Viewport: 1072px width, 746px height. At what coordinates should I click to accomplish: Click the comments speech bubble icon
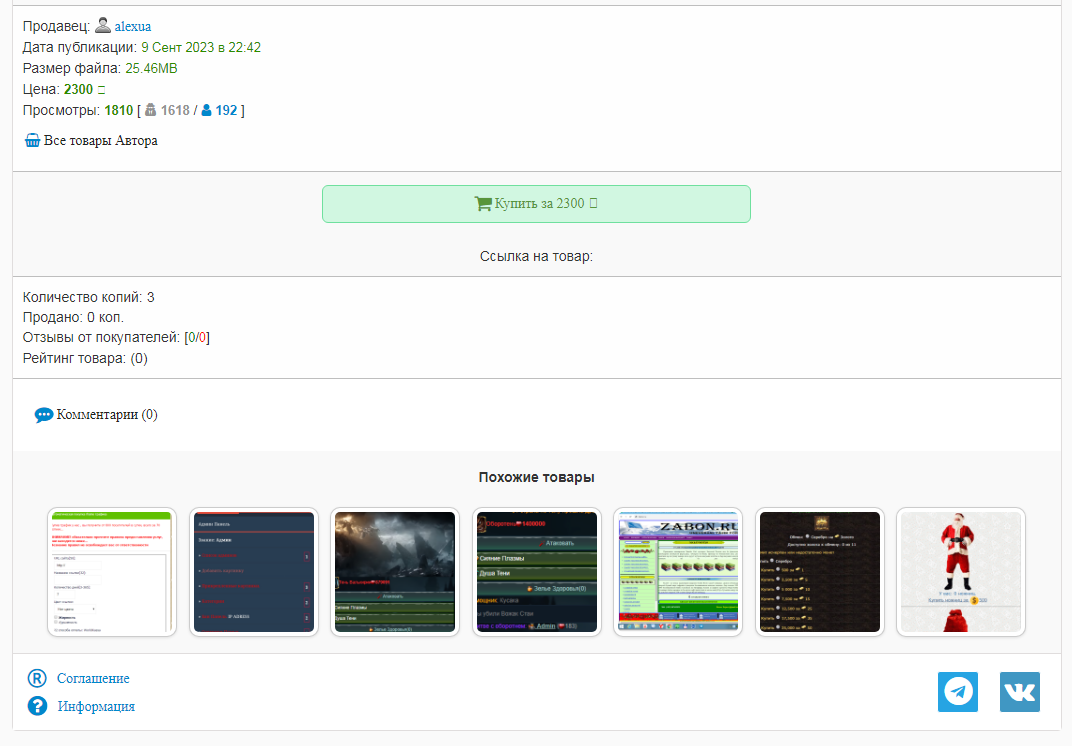point(44,415)
